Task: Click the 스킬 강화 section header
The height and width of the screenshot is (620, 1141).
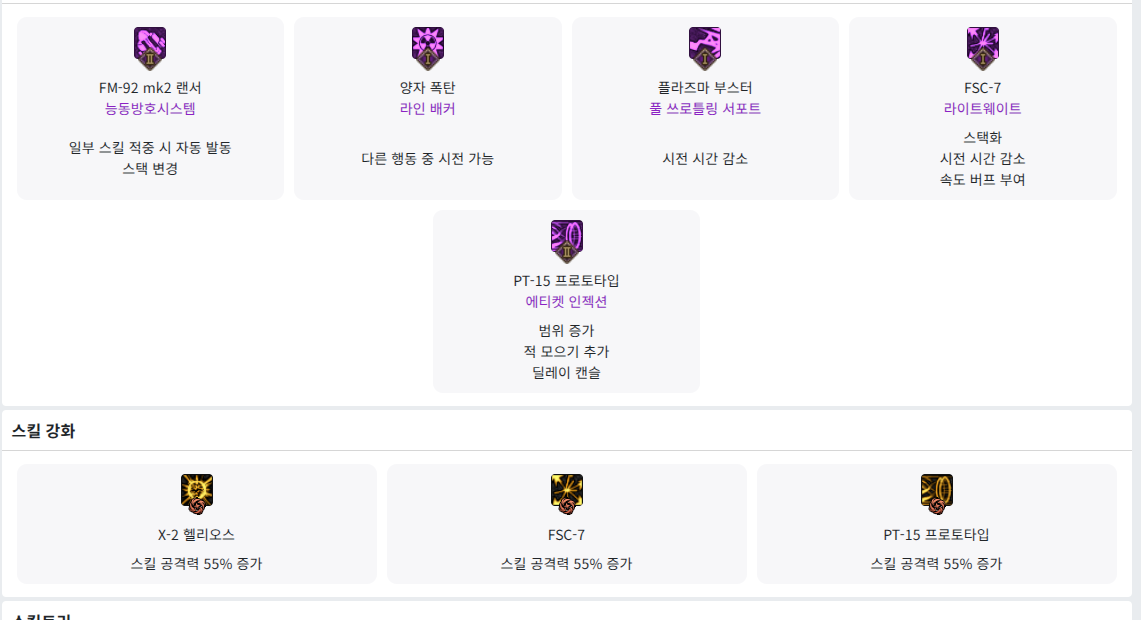Action: [43, 431]
